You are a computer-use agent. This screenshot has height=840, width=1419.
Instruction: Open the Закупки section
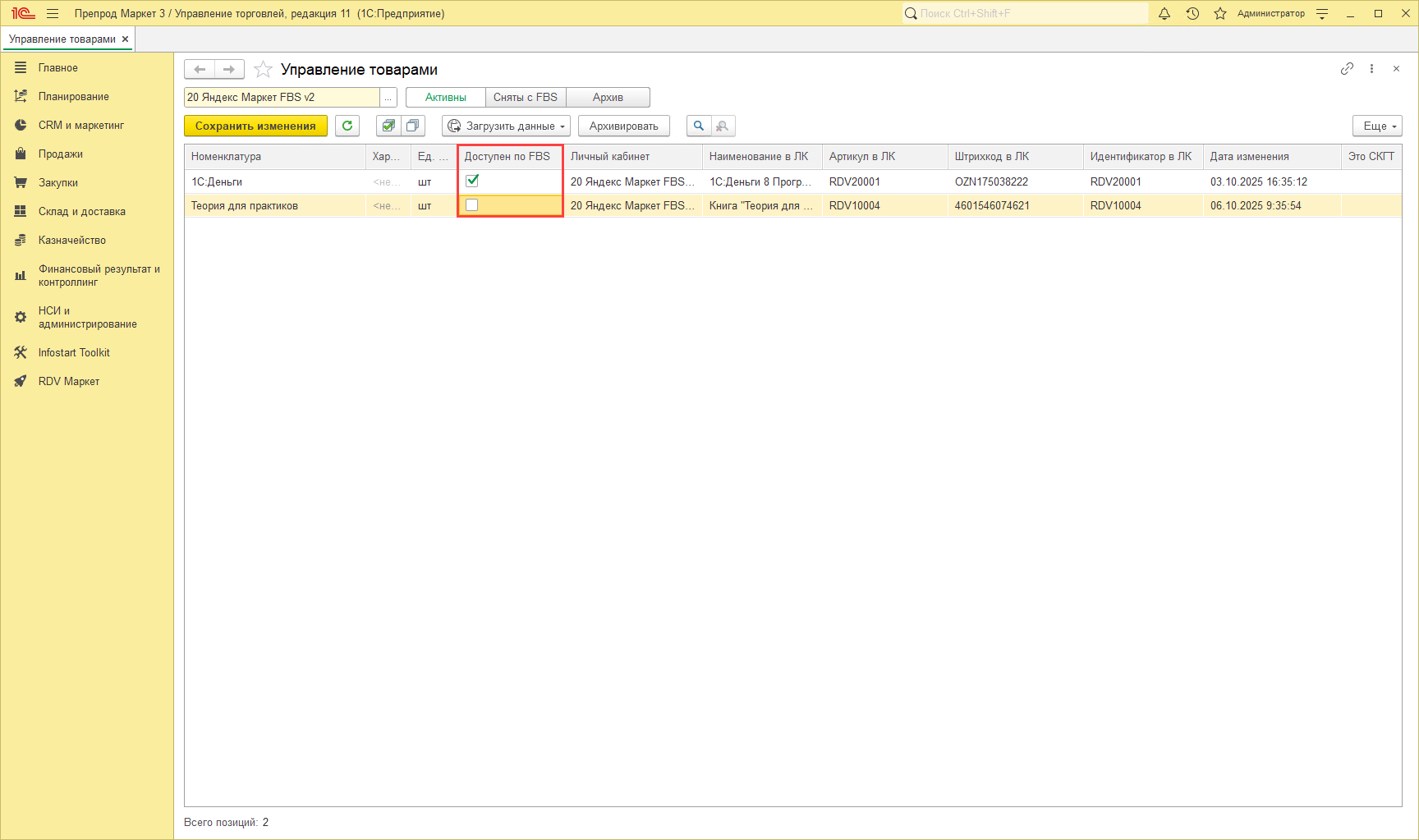pos(87,183)
